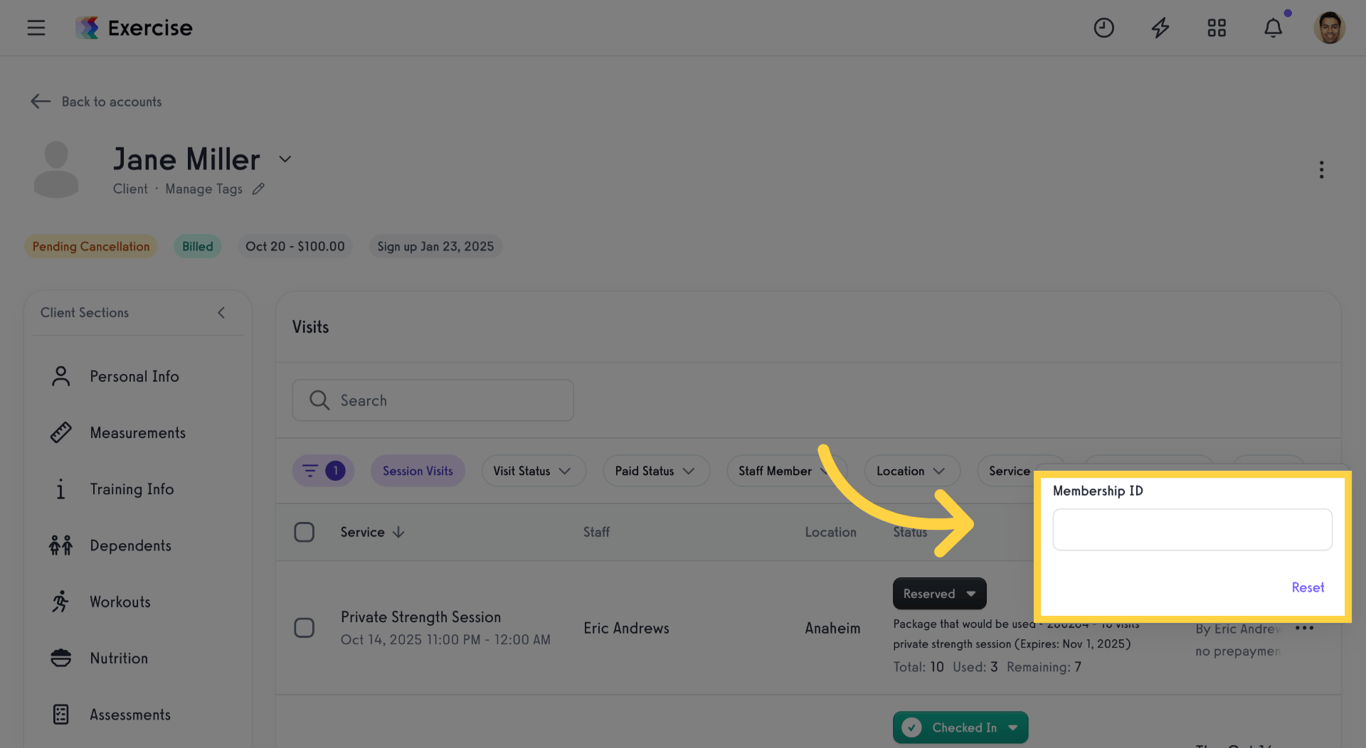1366x748 pixels.
Task: Open the apps grid icon
Action: [1216, 27]
